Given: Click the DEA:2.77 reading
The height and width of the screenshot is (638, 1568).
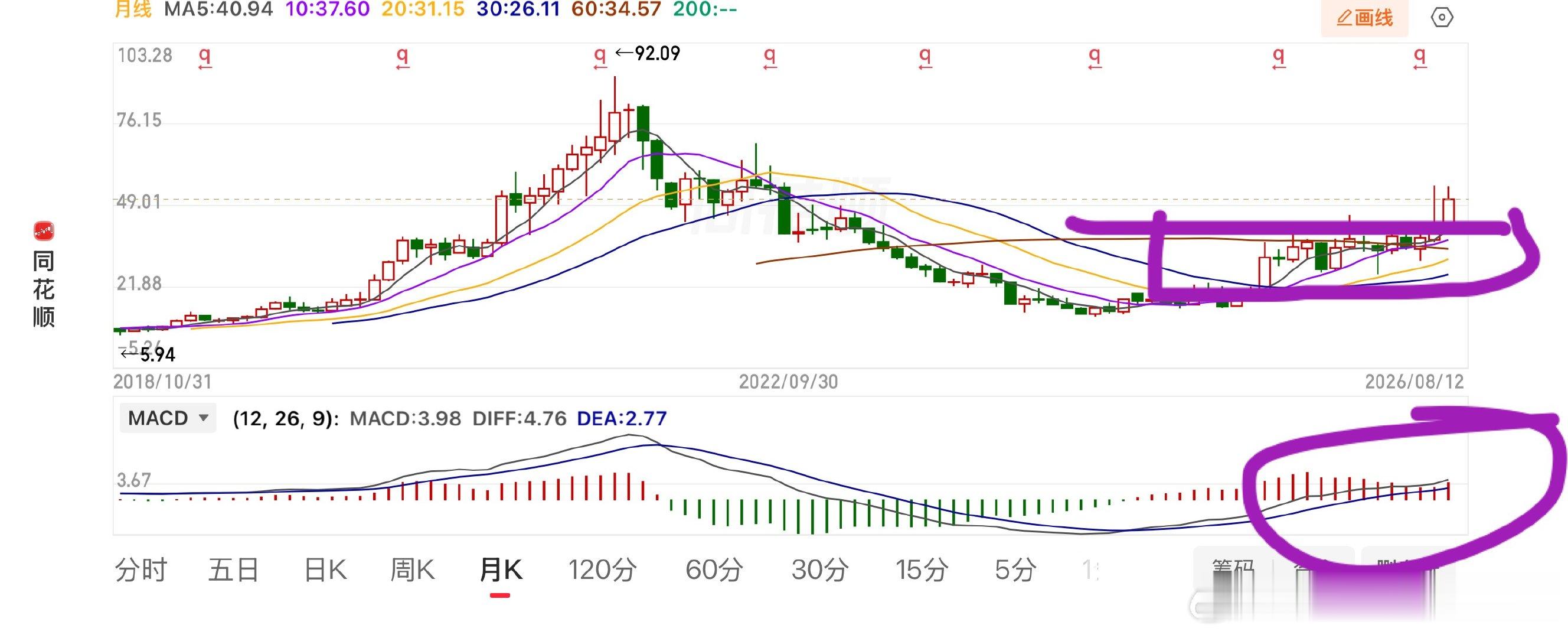Looking at the screenshot, I should (622, 419).
